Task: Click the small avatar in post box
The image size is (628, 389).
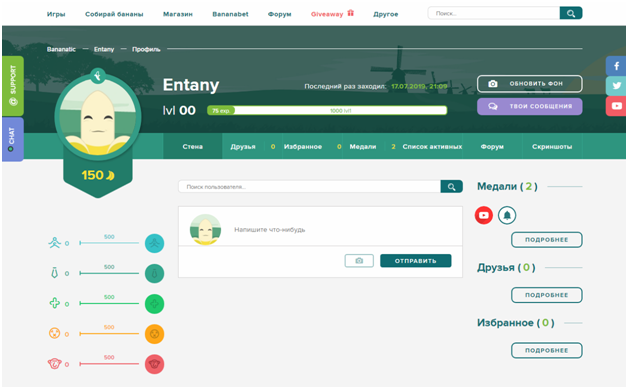Action: point(205,230)
